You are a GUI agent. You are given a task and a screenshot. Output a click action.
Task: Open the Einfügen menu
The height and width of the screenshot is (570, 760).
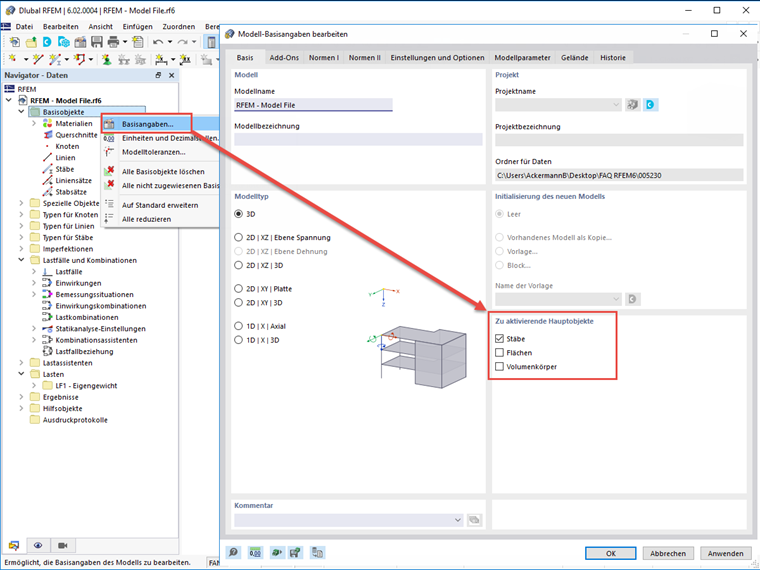point(138,27)
